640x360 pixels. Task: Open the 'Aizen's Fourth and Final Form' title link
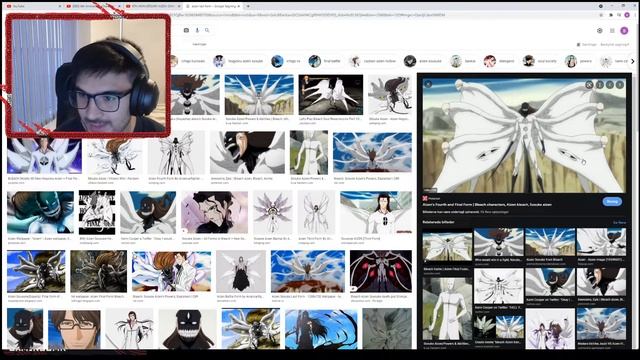coord(487,204)
